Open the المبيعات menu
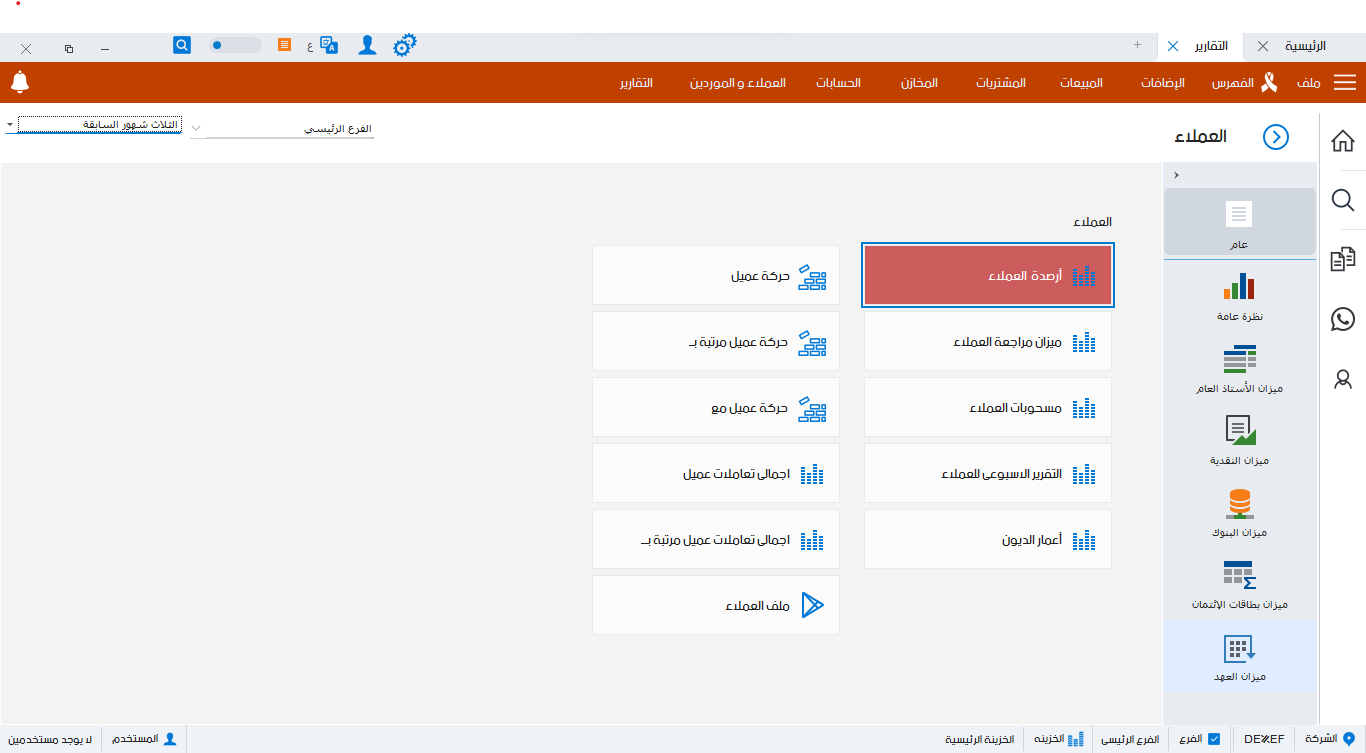This screenshot has height=753, width=1366. pyautogui.click(x=1082, y=83)
